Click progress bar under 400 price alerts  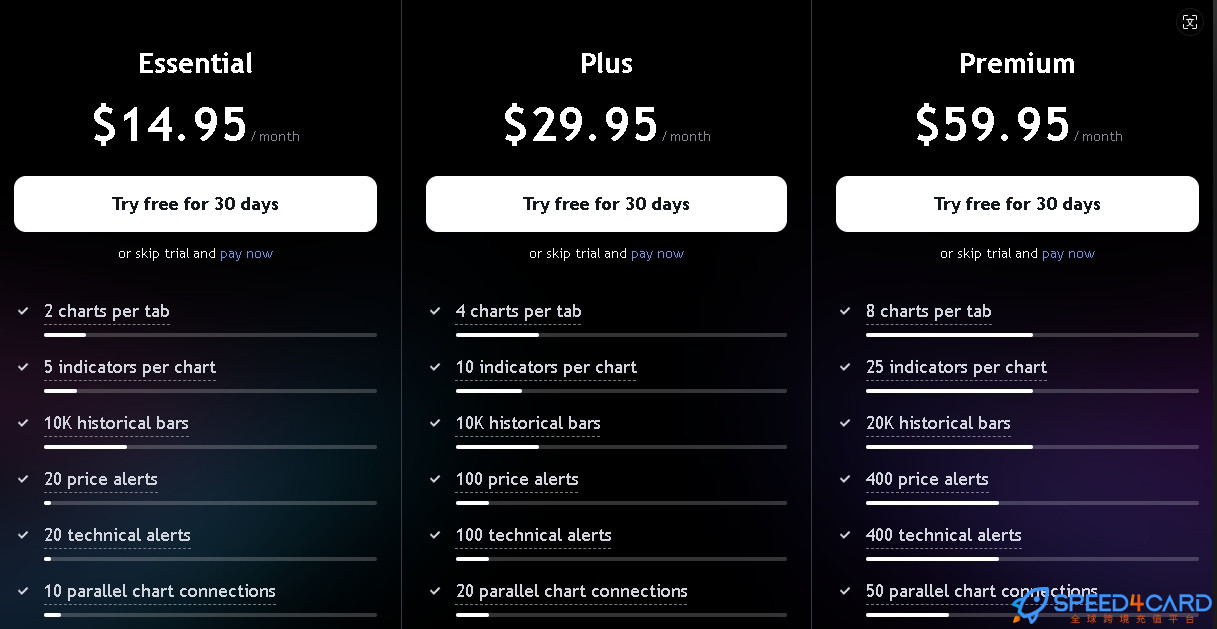coord(1032,503)
